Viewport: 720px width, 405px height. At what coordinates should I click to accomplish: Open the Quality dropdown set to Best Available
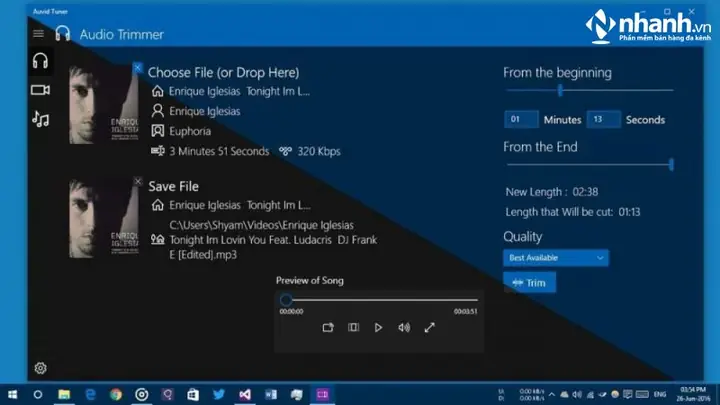[x=556, y=258]
